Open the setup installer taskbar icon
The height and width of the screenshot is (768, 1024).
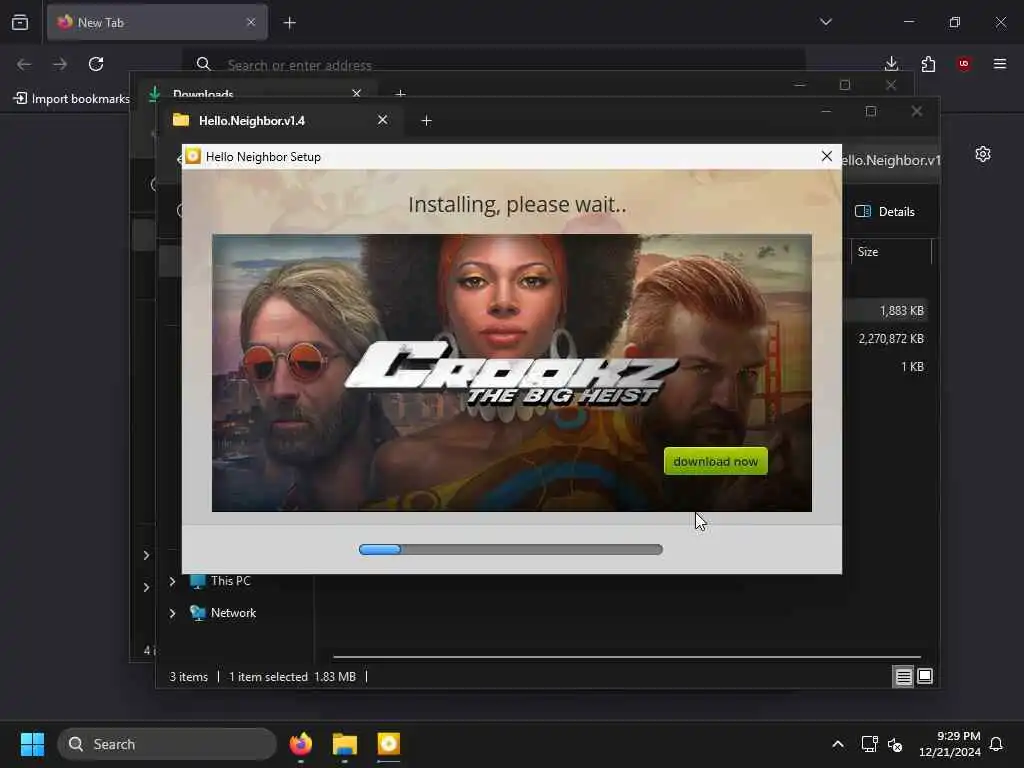click(x=389, y=744)
